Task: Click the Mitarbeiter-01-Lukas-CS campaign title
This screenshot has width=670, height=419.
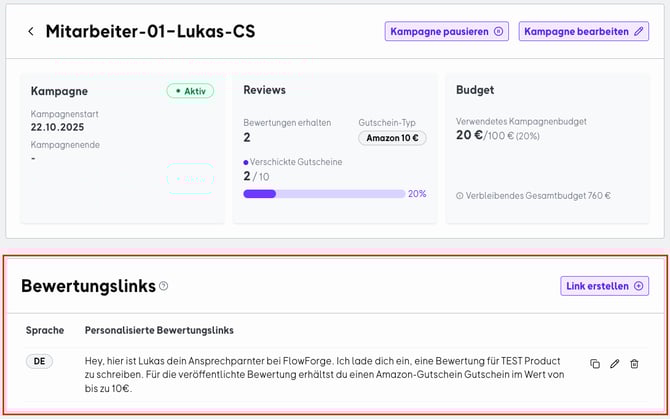Action: point(150,32)
